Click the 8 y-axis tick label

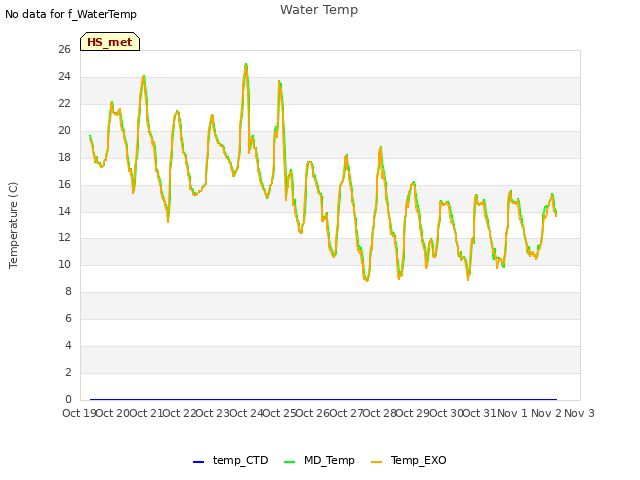click(68, 291)
